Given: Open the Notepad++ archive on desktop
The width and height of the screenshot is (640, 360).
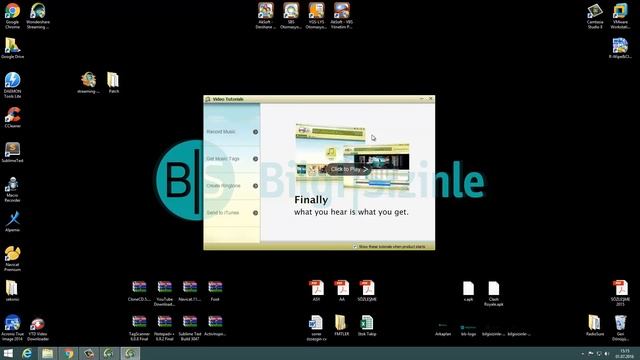Looking at the screenshot, I should (164, 328).
